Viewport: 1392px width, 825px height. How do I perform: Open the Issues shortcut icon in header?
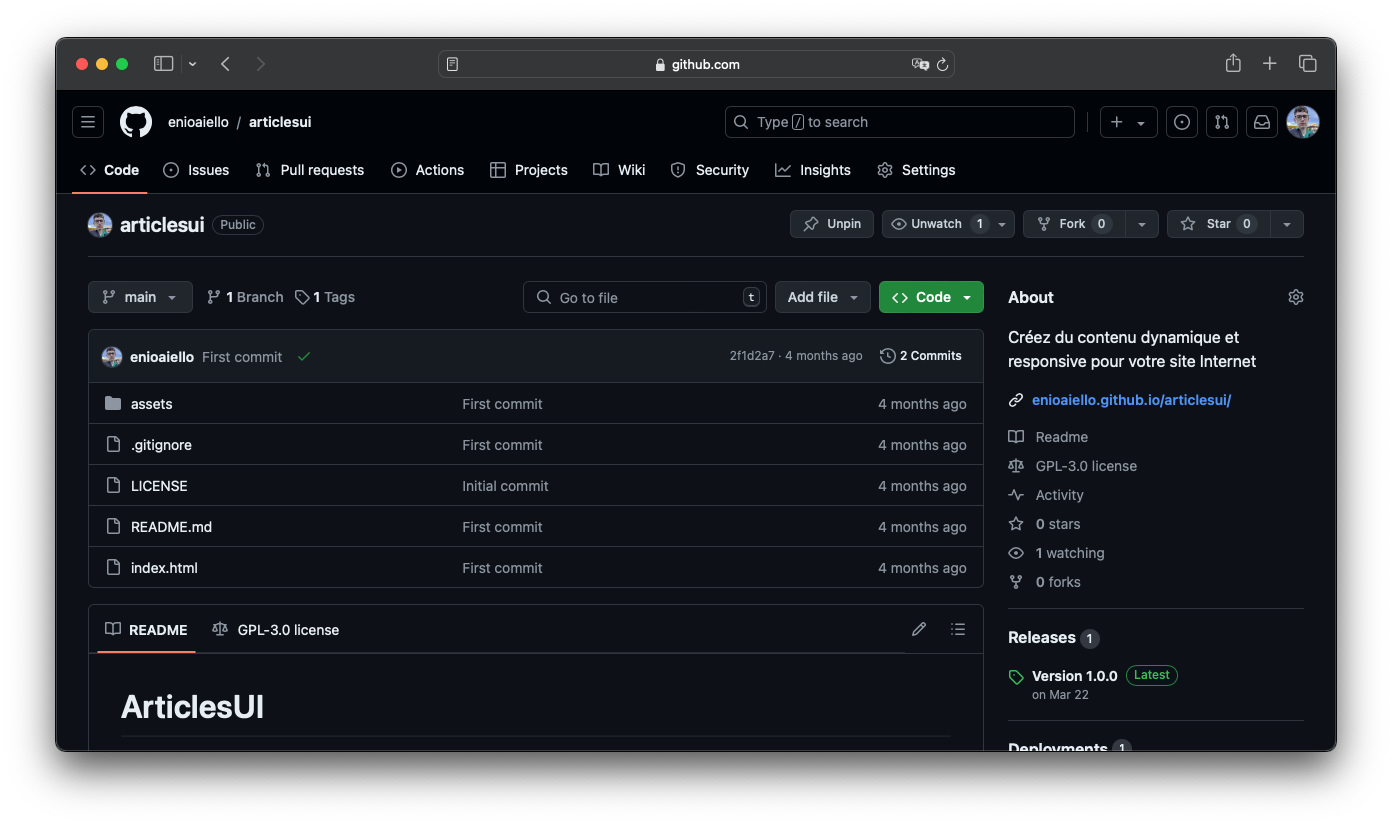click(1182, 122)
